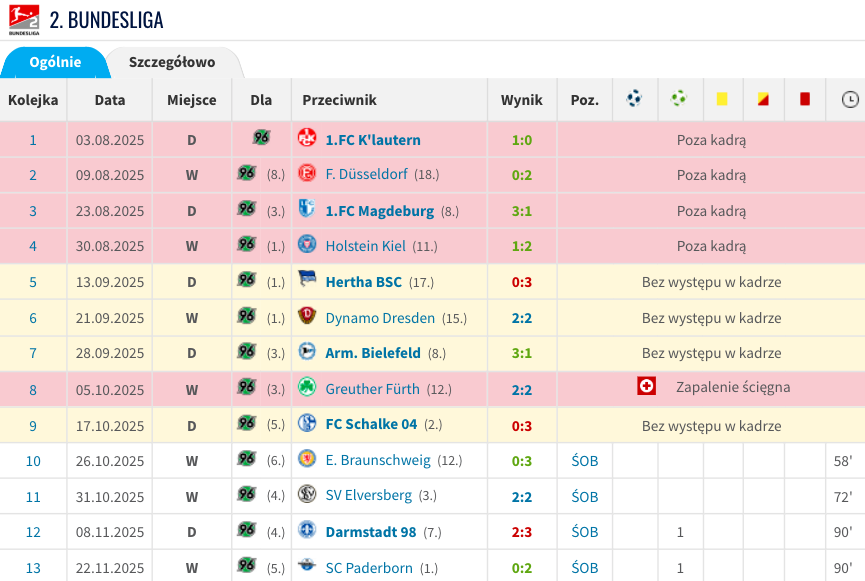Click the Dynamo Dresden club crest
This screenshot has height=581, width=865.
(x=307, y=317)
